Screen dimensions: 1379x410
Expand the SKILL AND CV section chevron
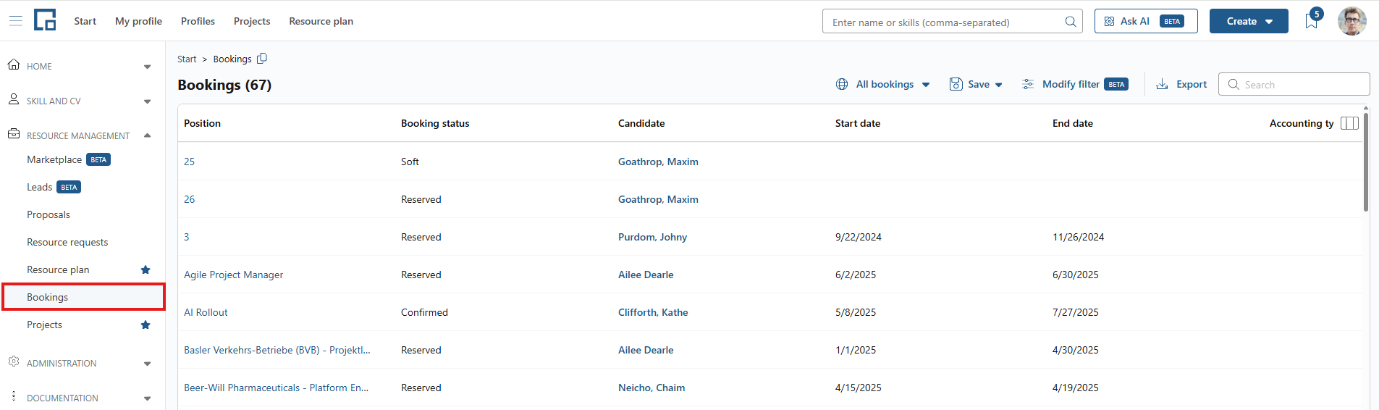click(x=147, y=101)
